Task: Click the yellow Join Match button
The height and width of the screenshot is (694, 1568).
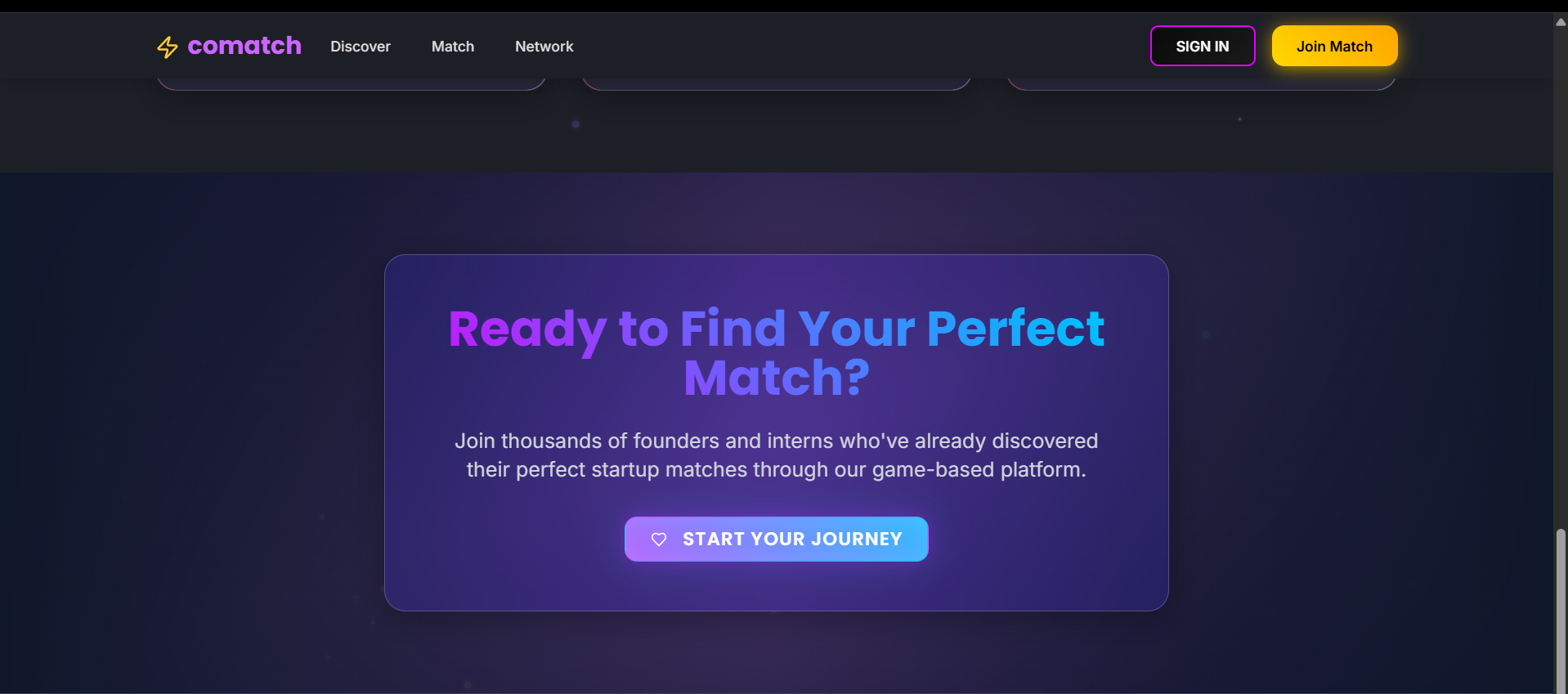Action: tap(1334, 46)
